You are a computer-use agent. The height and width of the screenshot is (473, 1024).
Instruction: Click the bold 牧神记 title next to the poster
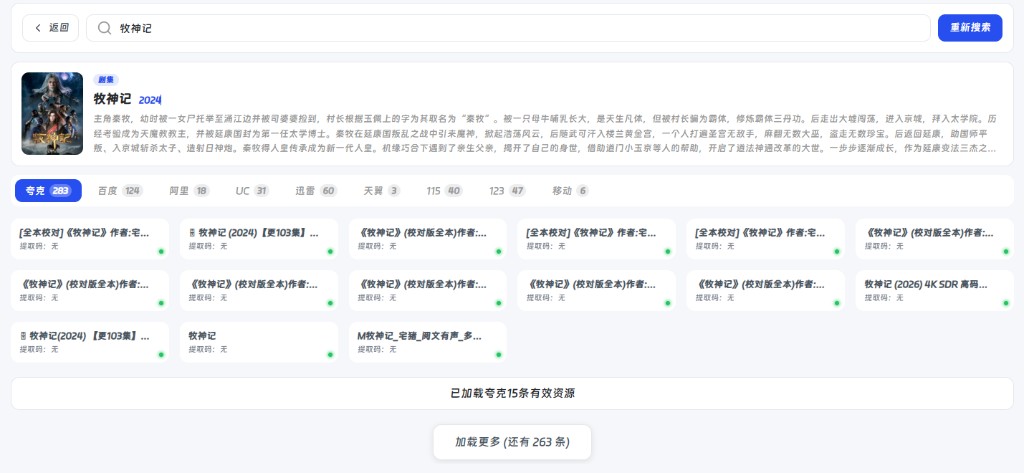point(112,99)
